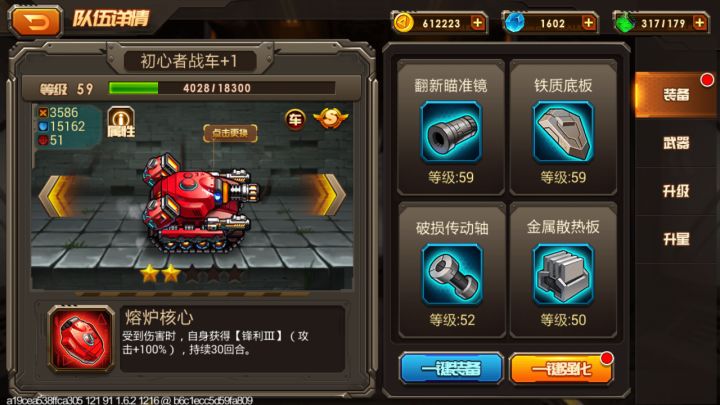Open the 升星 tab
720x405 pixels.
pos(676,239)
